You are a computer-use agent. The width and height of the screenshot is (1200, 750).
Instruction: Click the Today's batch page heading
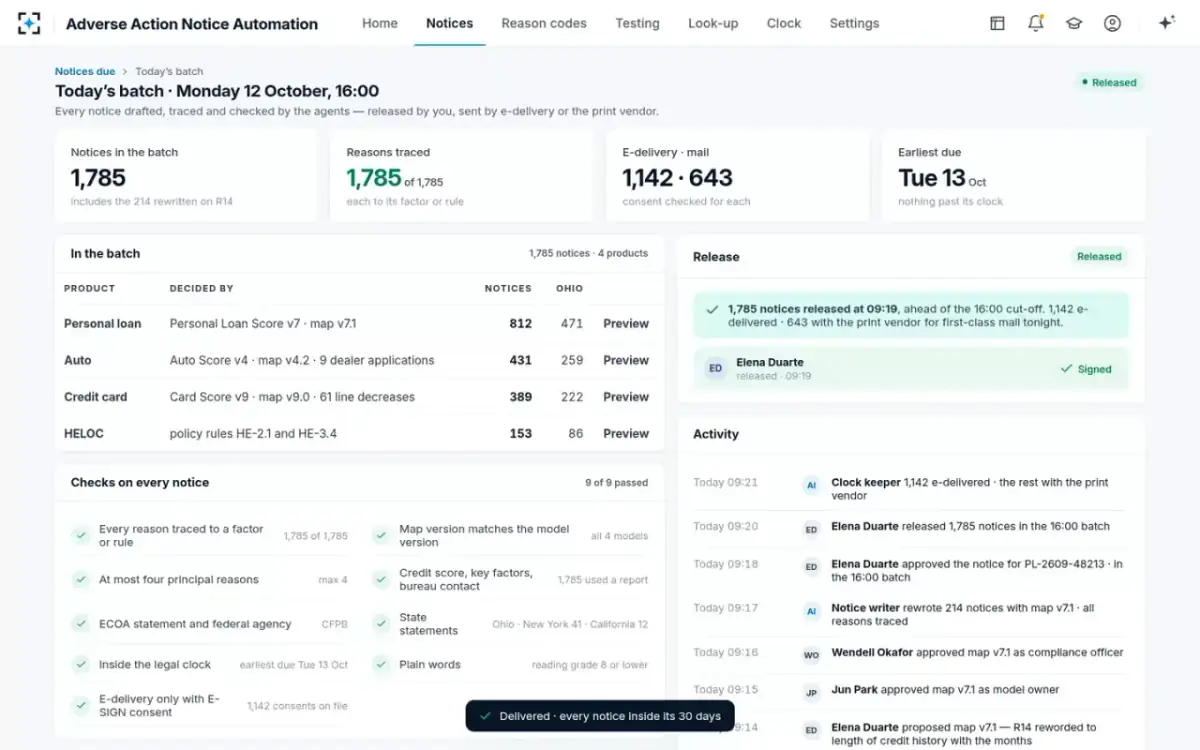217,91
